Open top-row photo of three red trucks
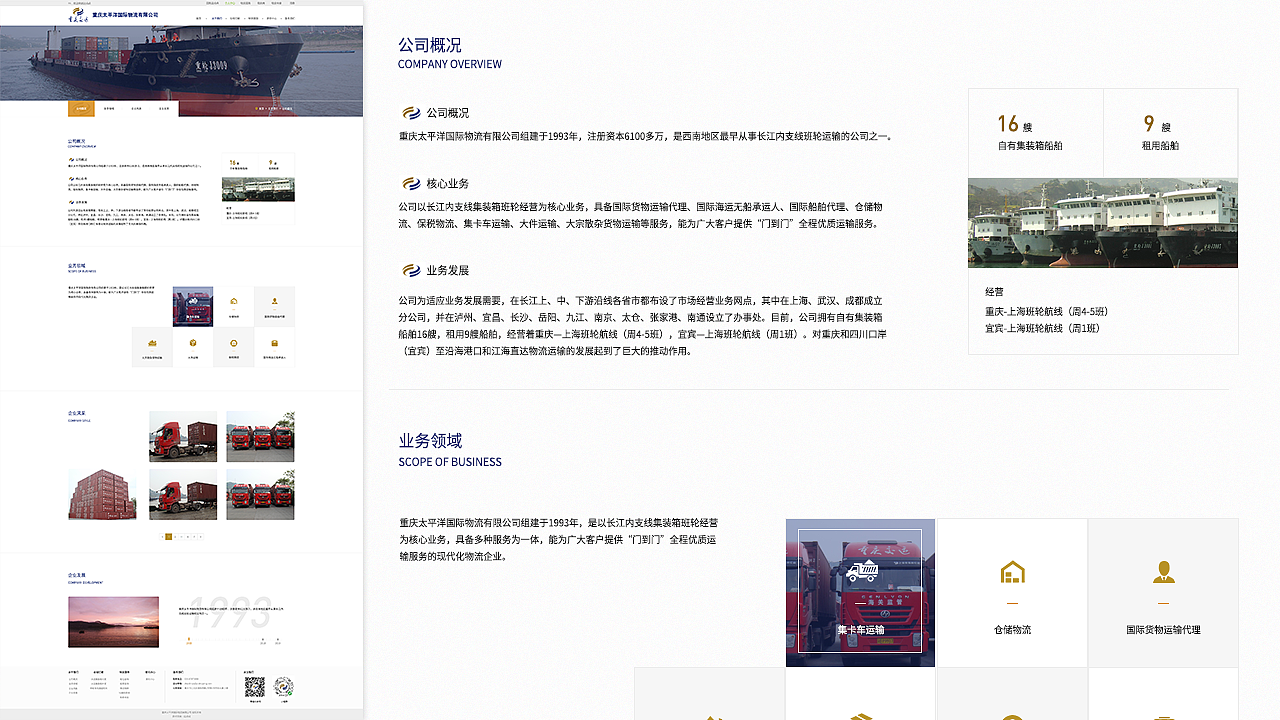The image size is (1280, 720). click(x=260, y=436)
